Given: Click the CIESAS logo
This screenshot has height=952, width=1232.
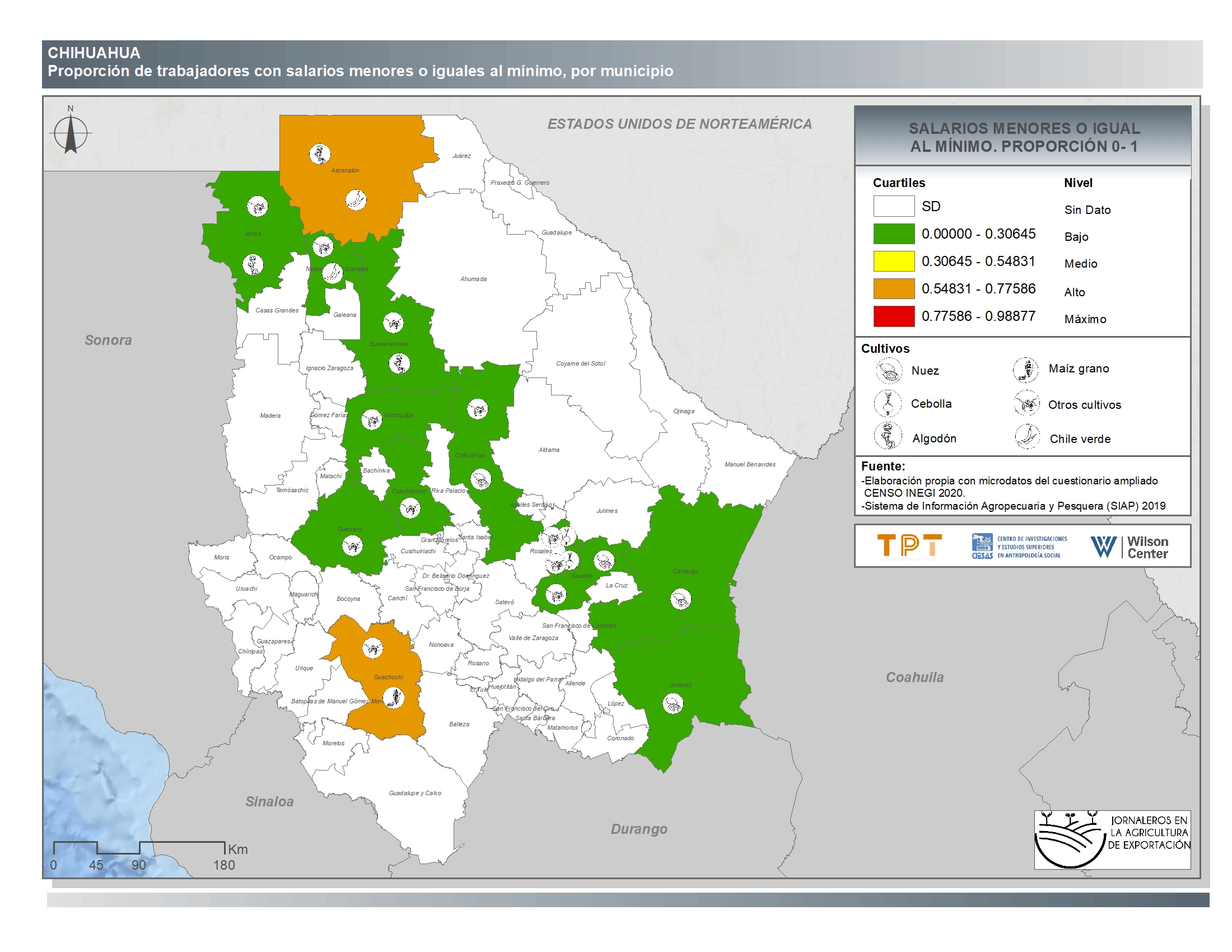Looking at the screenshot, I should [x=1019, y=547].
